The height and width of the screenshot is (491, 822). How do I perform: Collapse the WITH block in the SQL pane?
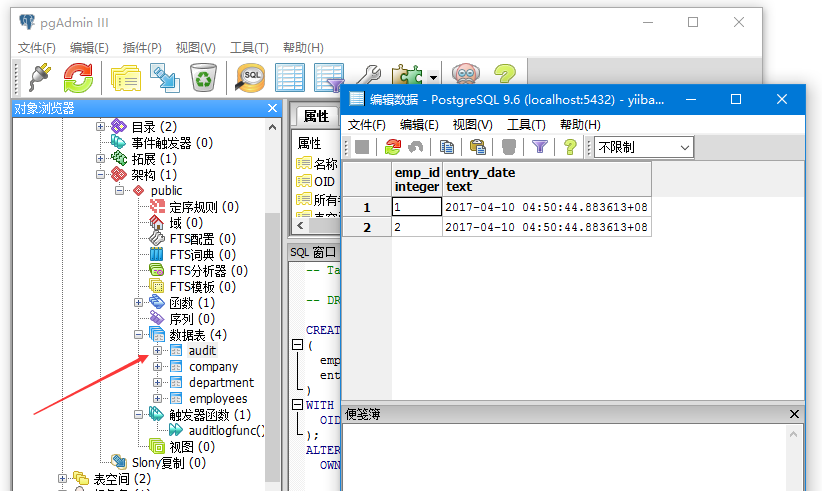click(297, 405)
